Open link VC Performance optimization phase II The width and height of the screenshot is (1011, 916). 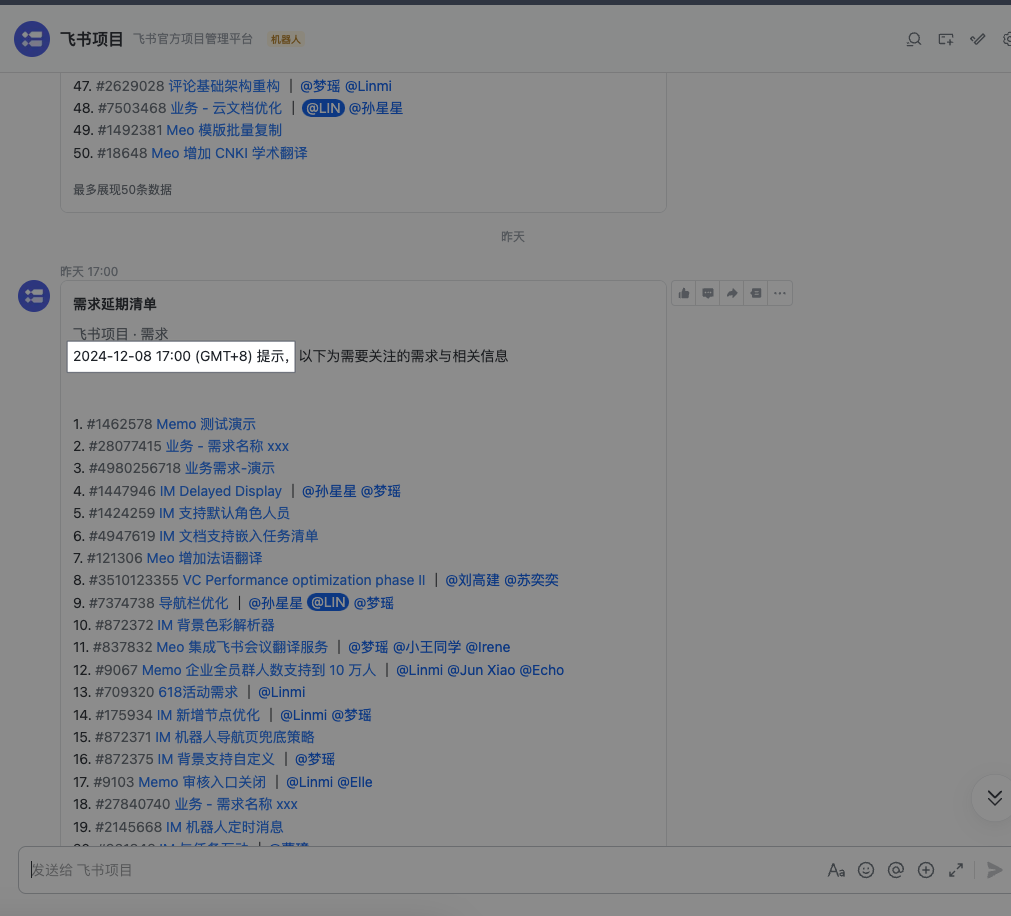pos(304,580)
